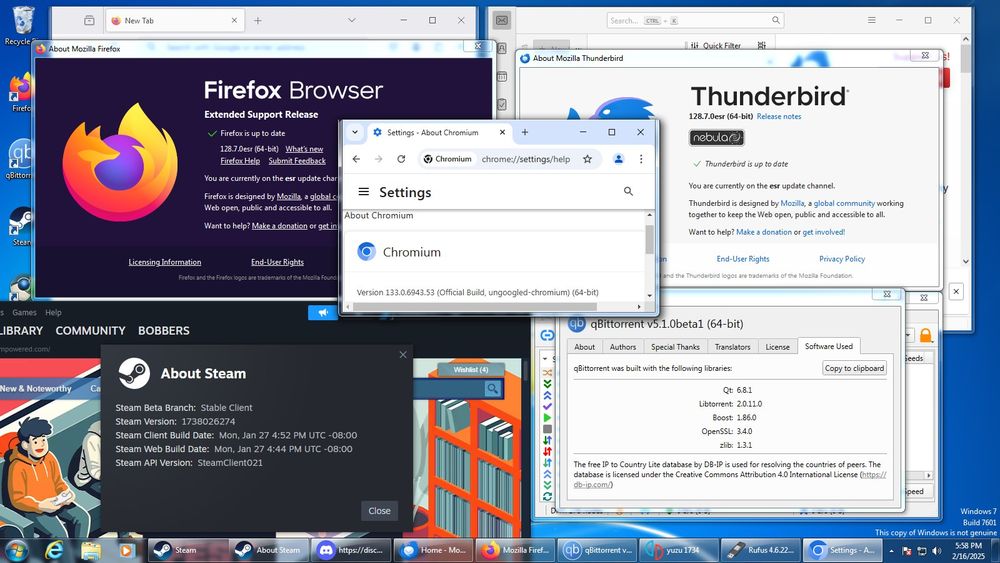The image size is (1000, 563).
Task: Open the Settings hamburger menu in Chromium
Action: (364, 192)
